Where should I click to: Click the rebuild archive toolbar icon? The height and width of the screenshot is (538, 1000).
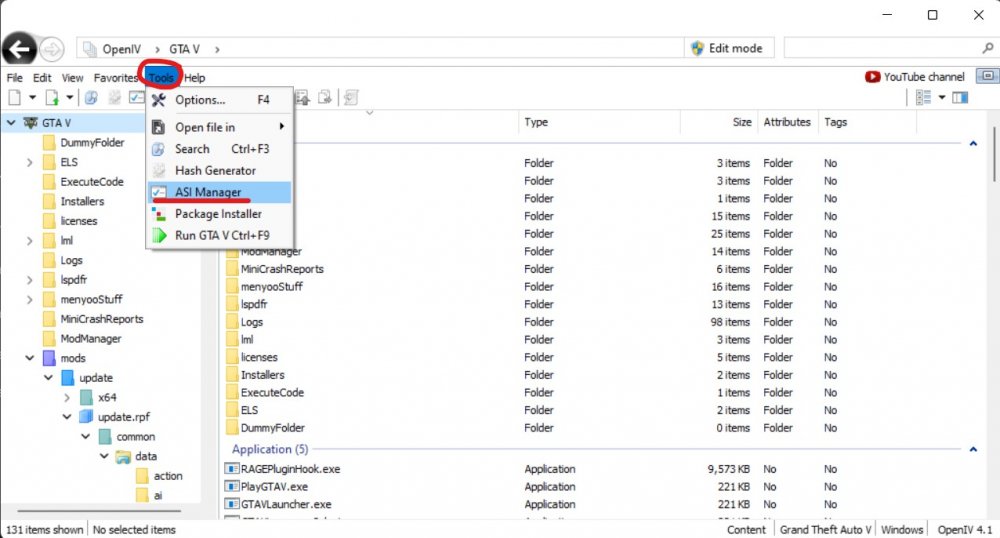[x=351, y=98]
